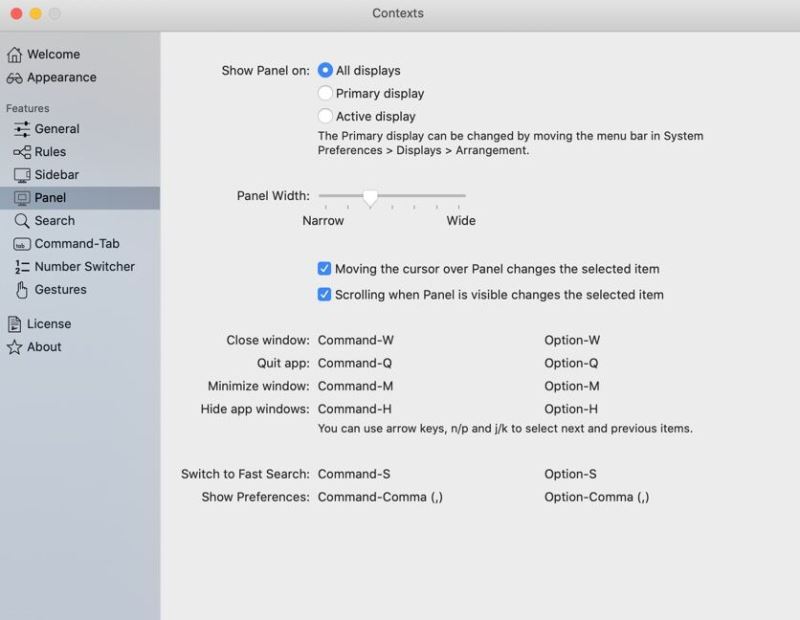Click the Appearance glasses icon
The image size is (800, 620).
[x=14, y=78]
